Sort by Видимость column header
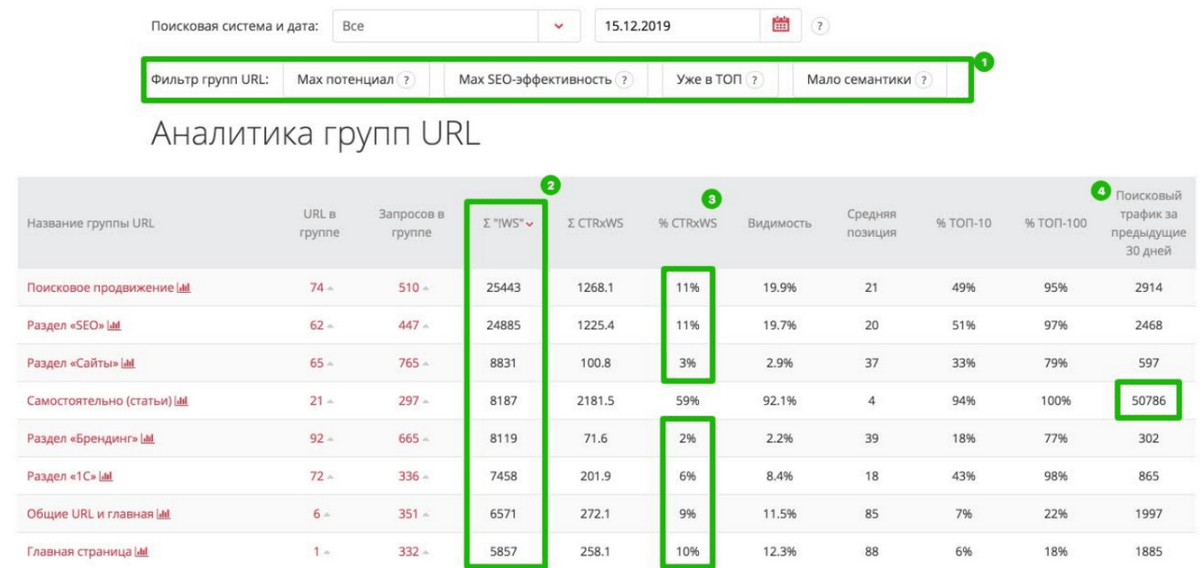The width and height of the screenshot is (1200, 568). click(779, 224)
